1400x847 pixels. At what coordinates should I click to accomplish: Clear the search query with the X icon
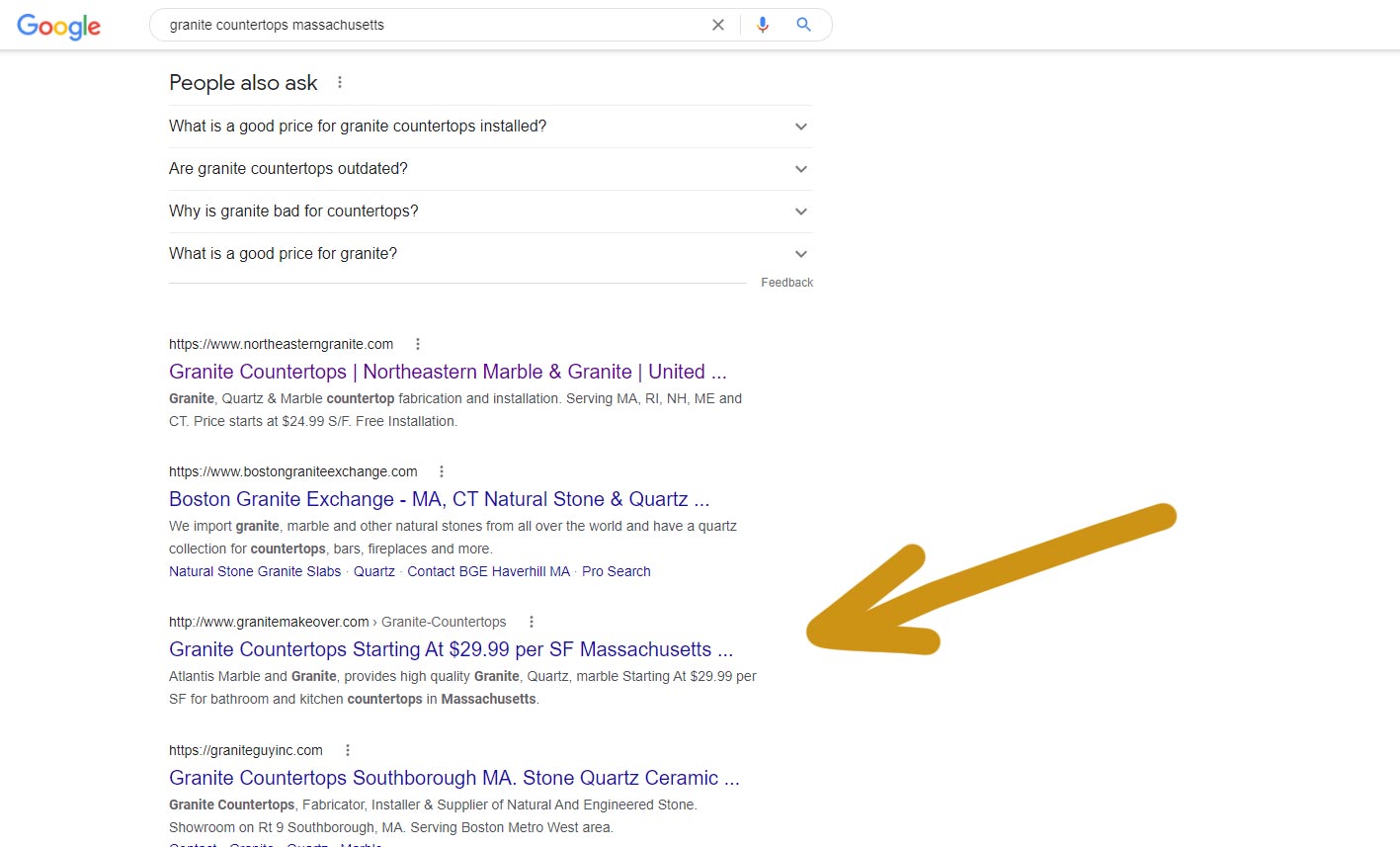(x=718, y=25)
